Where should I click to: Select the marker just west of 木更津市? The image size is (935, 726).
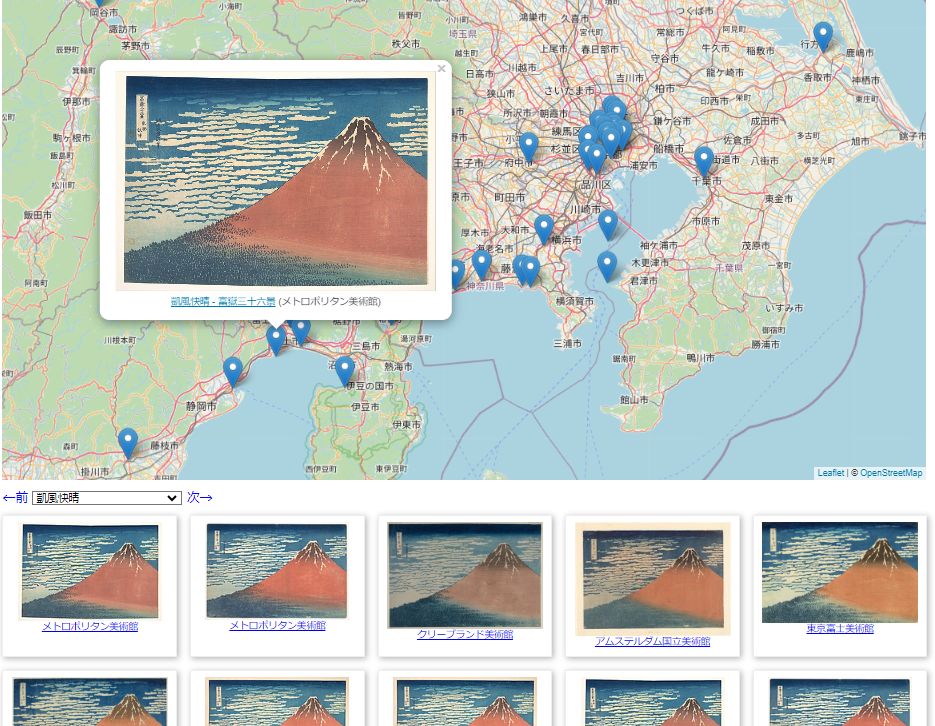click(x=607, y=266)
